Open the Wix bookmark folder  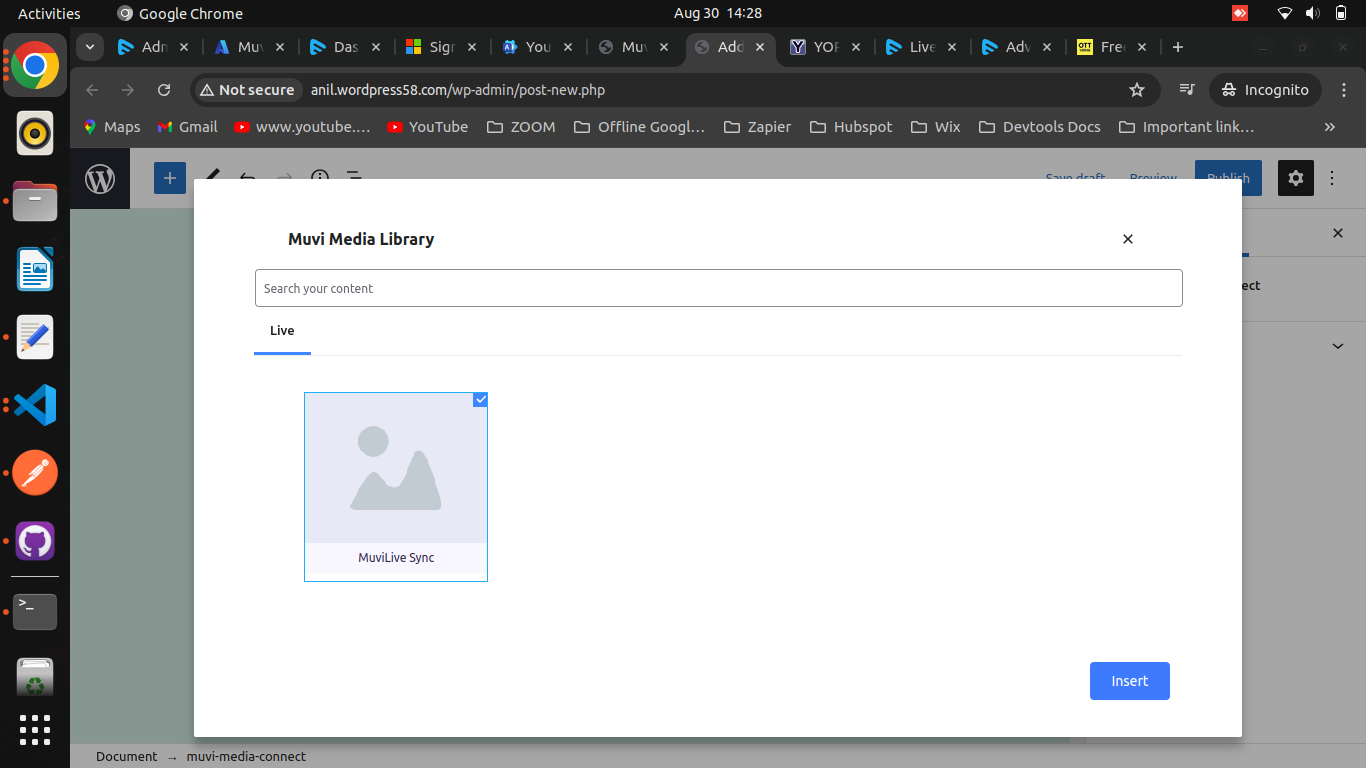(936, 127)
